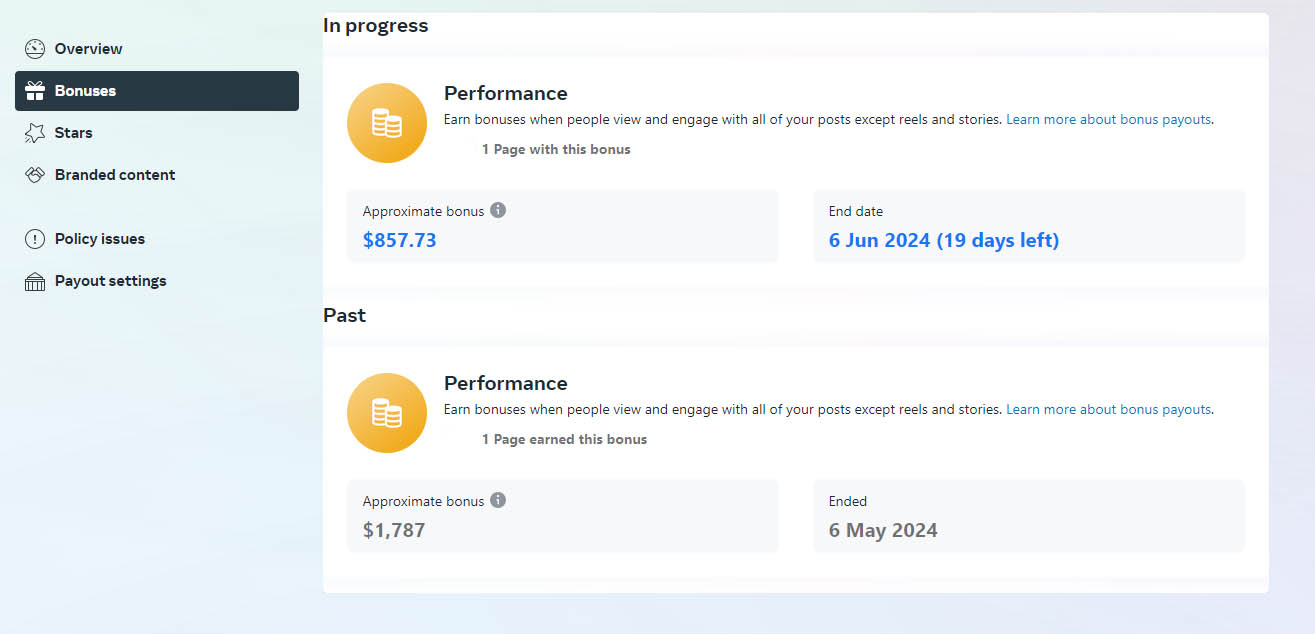Viewport: 1315px width, 634px height.
Task: Open Learn more link under In progress
Action: click(1108, 119)
